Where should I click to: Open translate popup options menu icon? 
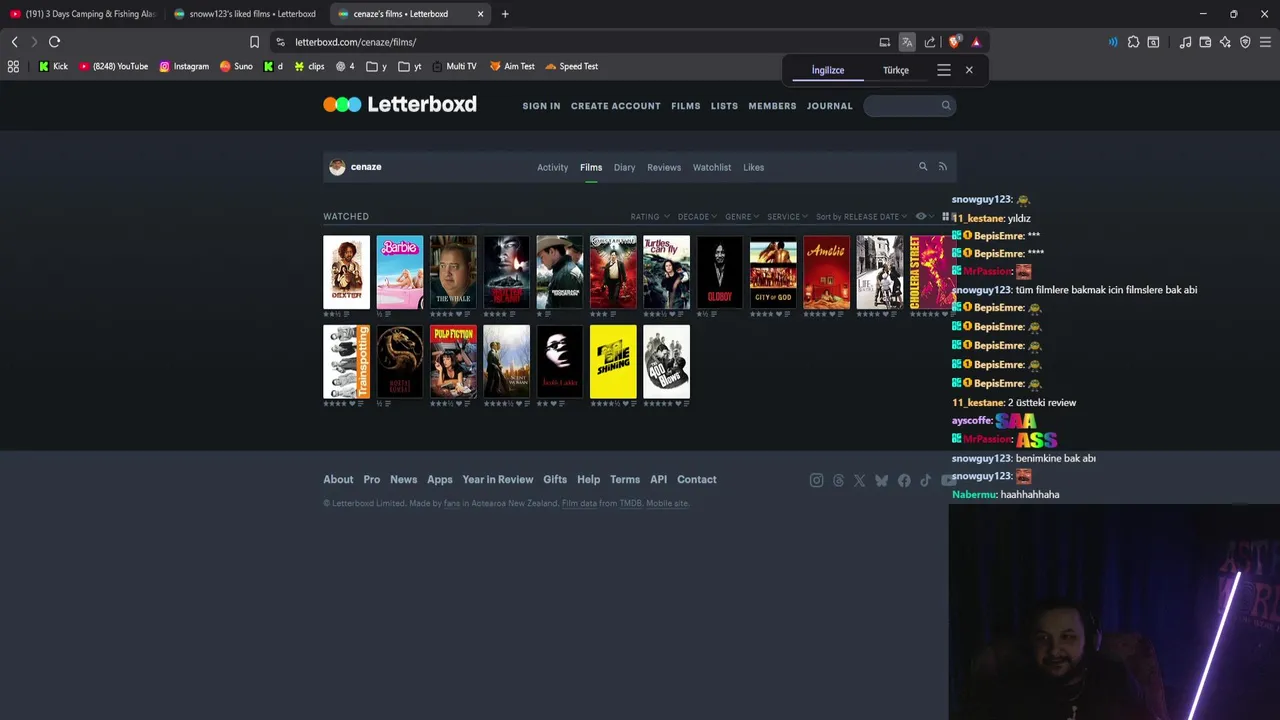[x=943, y=70]
